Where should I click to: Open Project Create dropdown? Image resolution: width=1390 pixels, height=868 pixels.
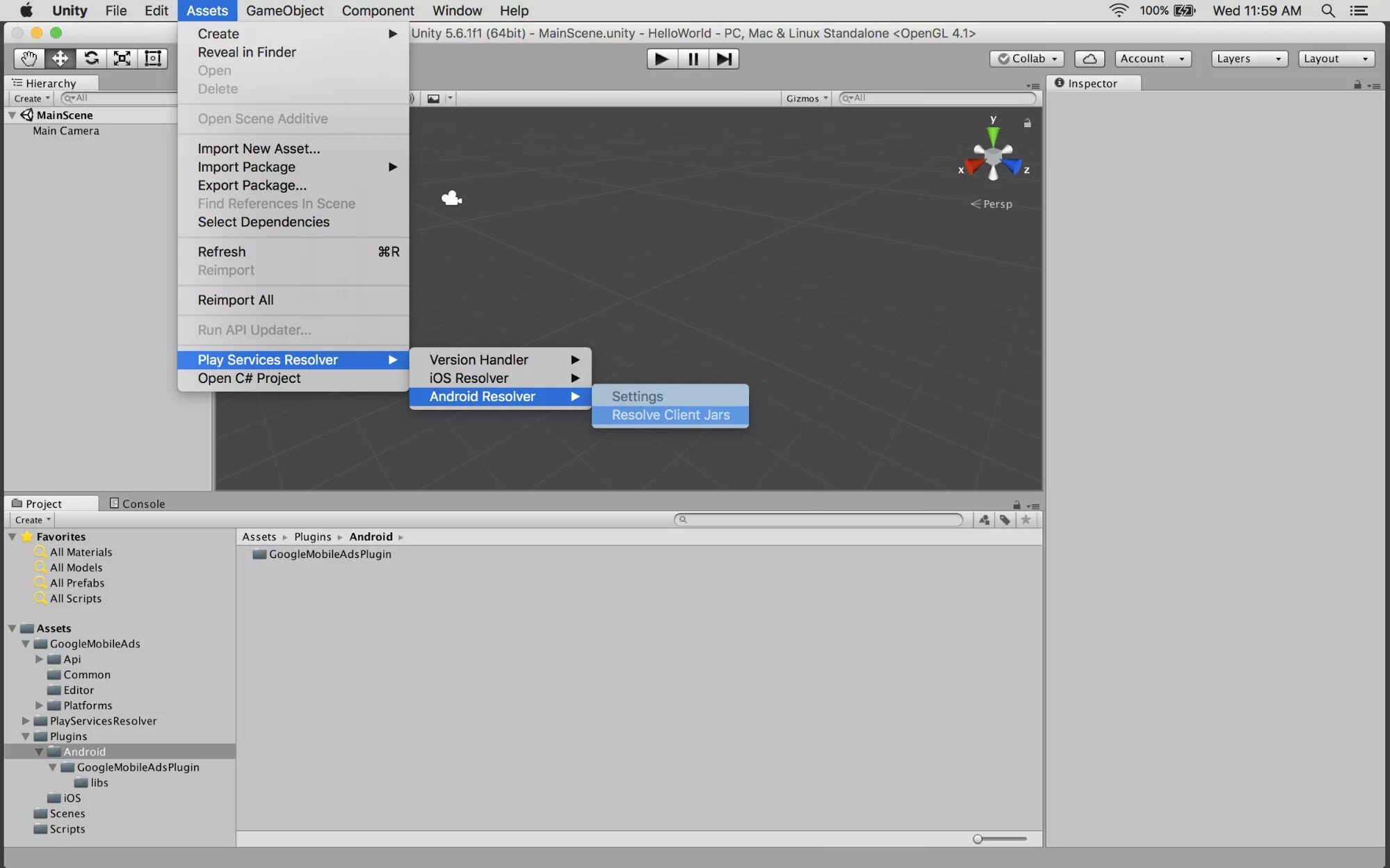(32, 520)
